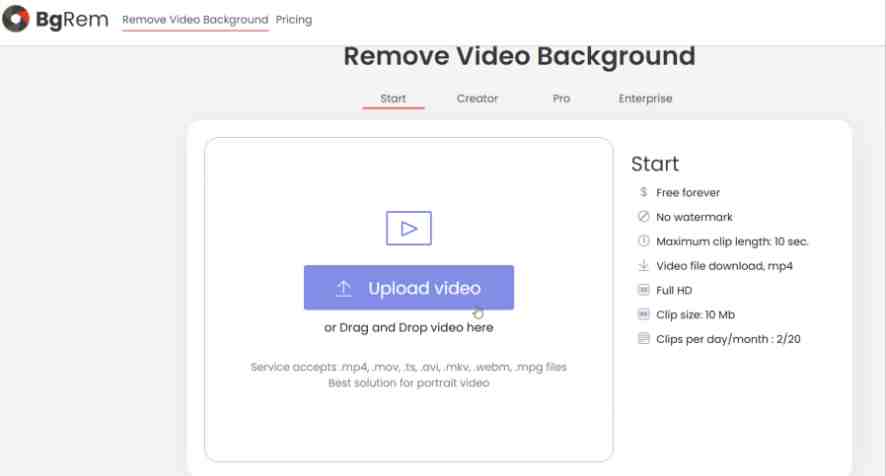Click the list icon beside Clips per day
This screenshot has height=476, width=886.
point(644,339)
